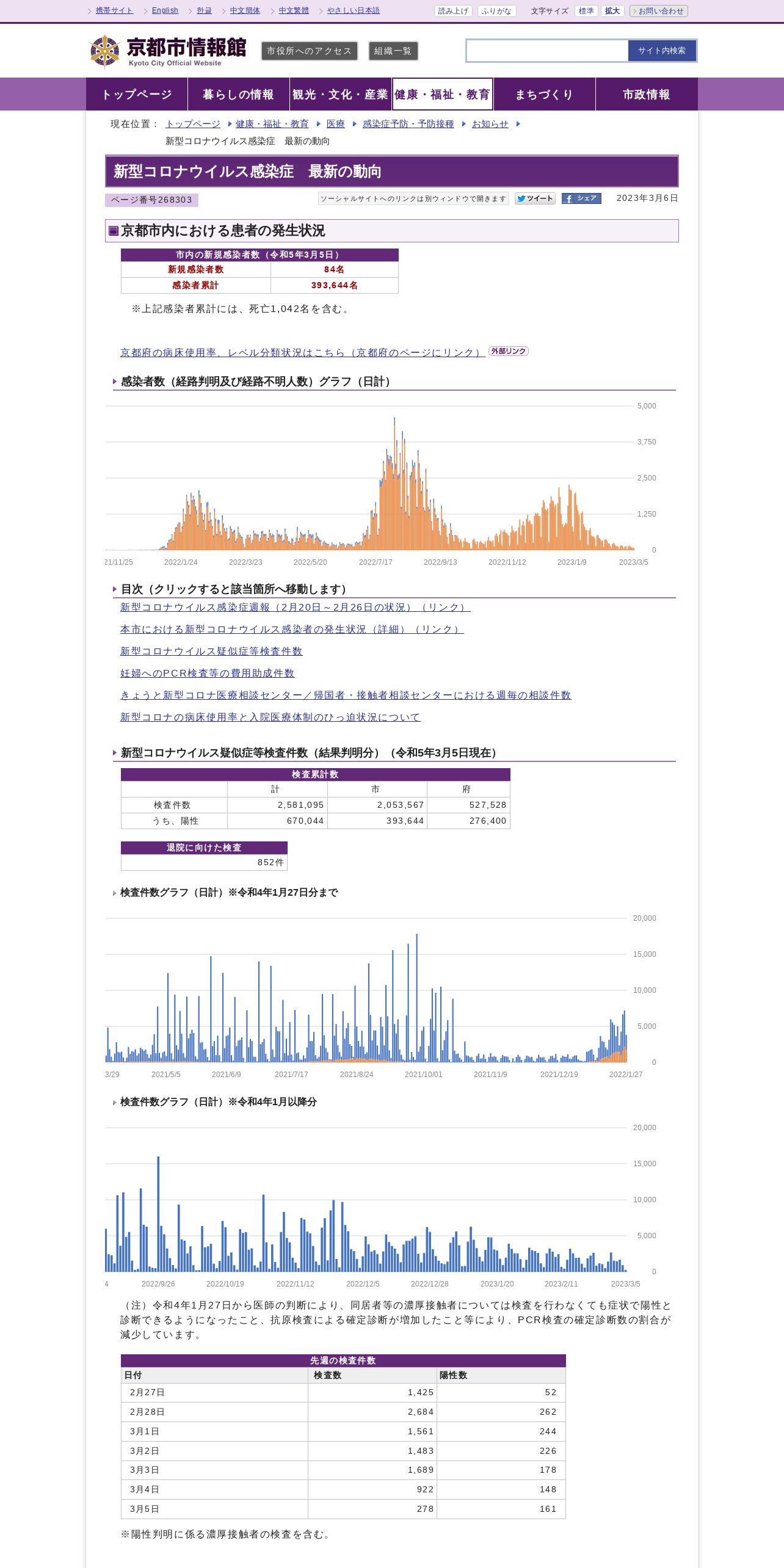Open 本市における感染者の発生状況（詳細） link
Image resolution: width=784 pixels, height=1568 pixels.
click(x=292, y=630)
